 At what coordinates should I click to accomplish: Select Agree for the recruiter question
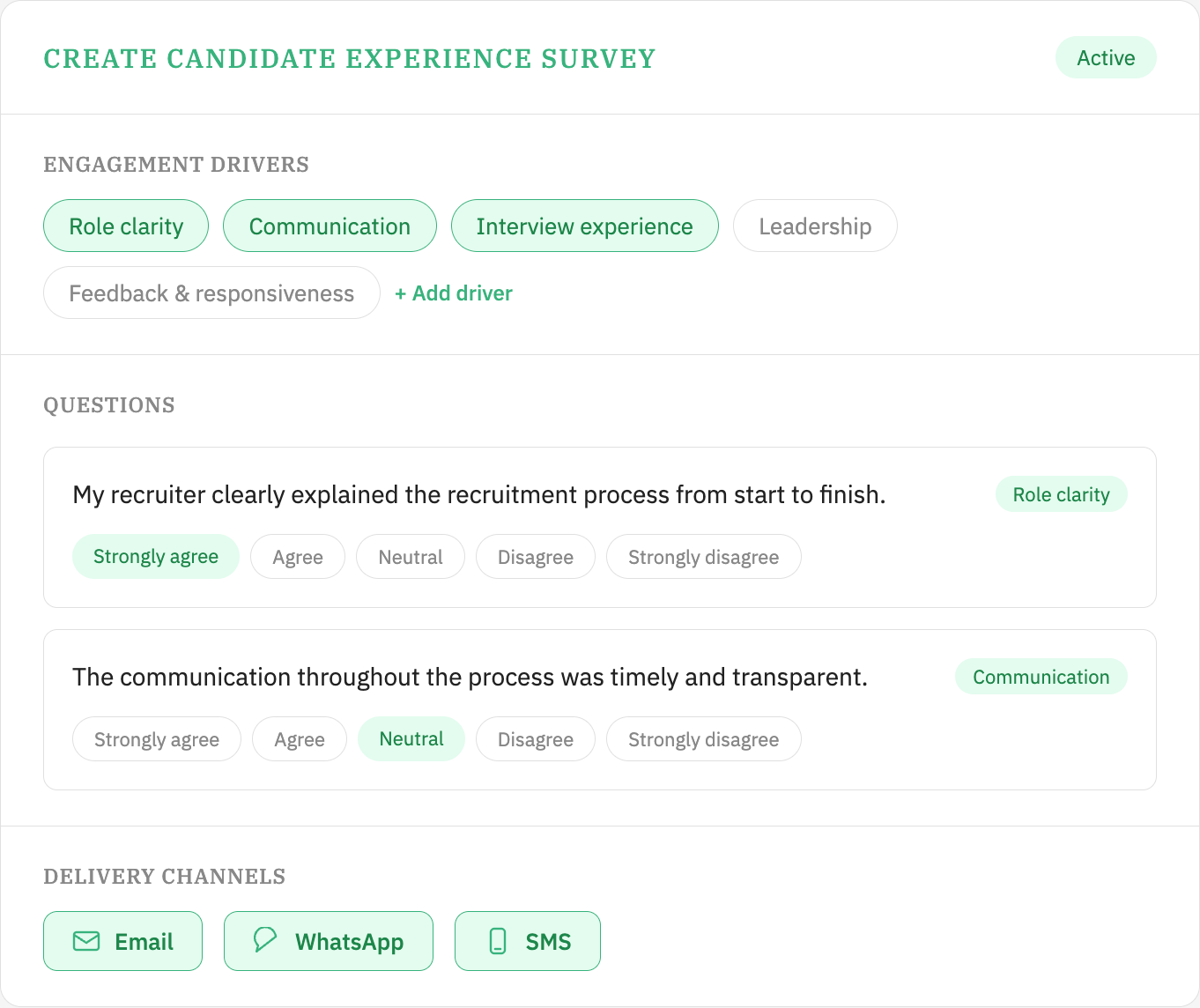coord(297,556)
